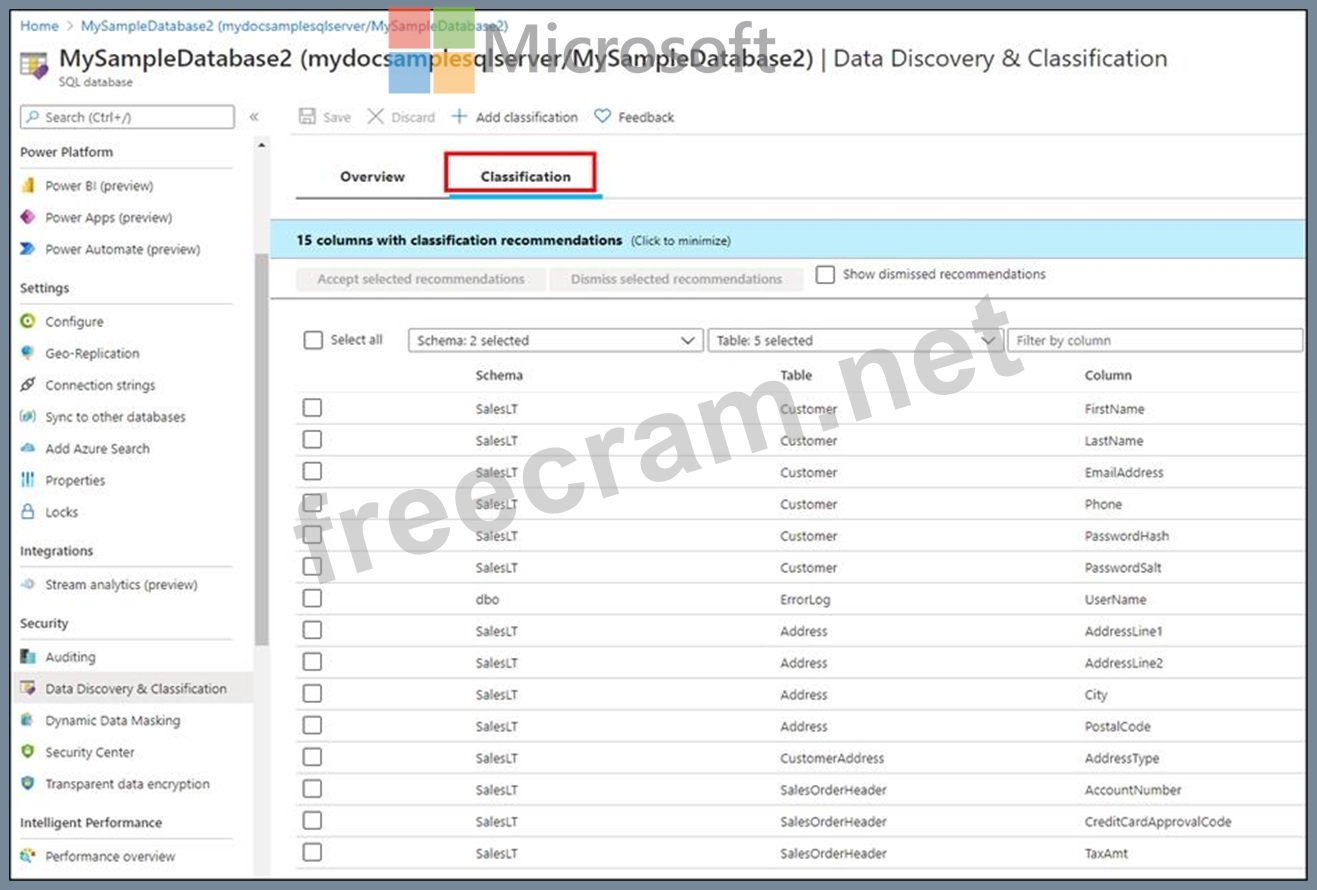The image size is (1317, 890).
Task: Check the PasswordHash row checkbox
Action: [x=312, y=535]
